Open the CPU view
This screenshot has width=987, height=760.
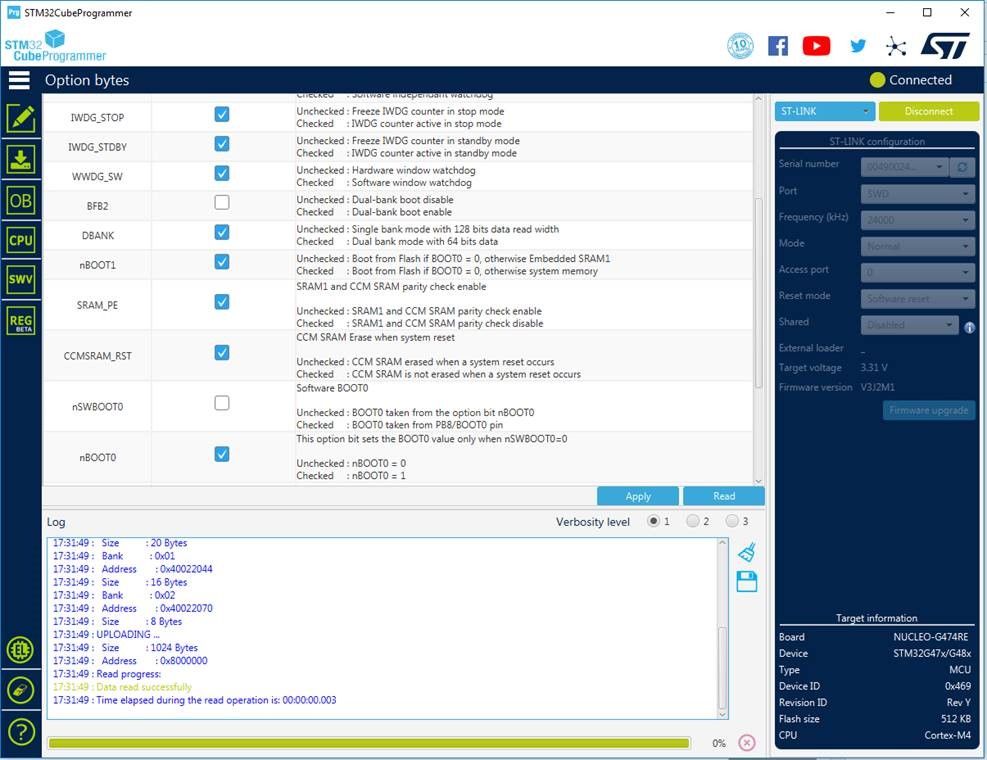21,240
